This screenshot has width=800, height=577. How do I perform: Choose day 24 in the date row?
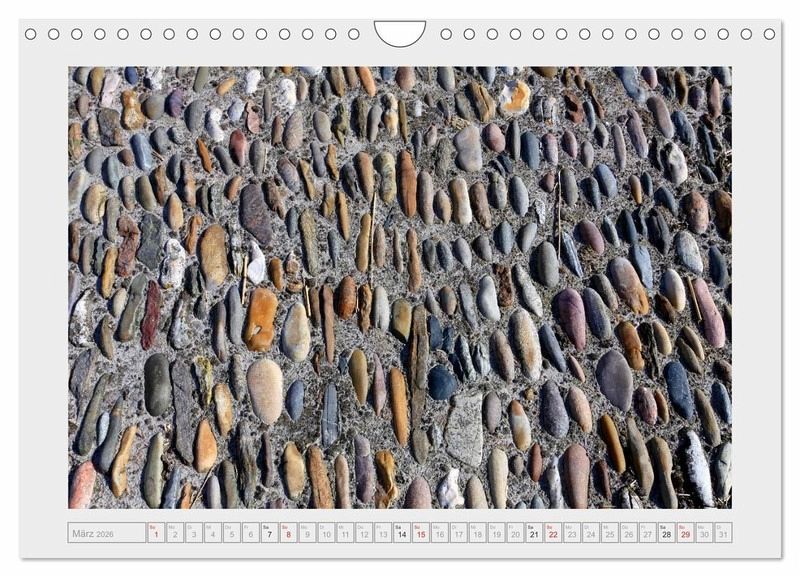591,533
